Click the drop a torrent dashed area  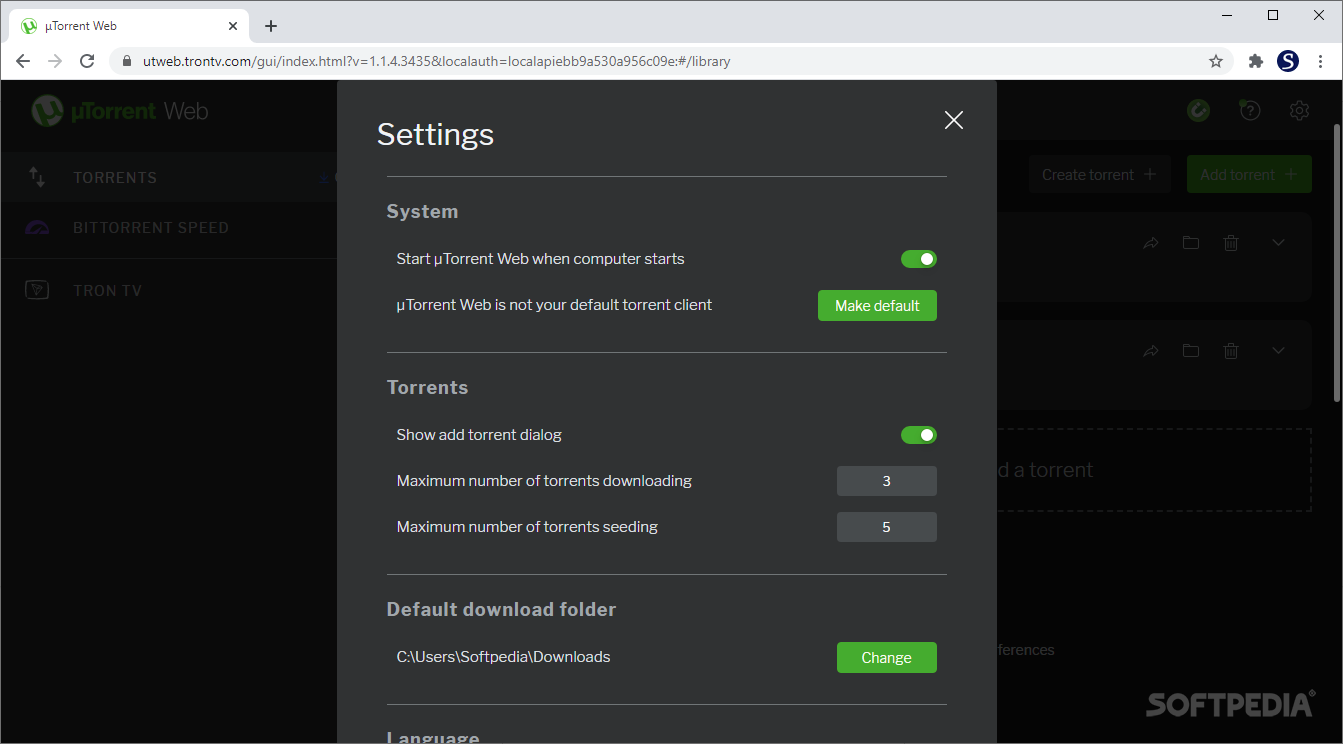click(1154, 470)
